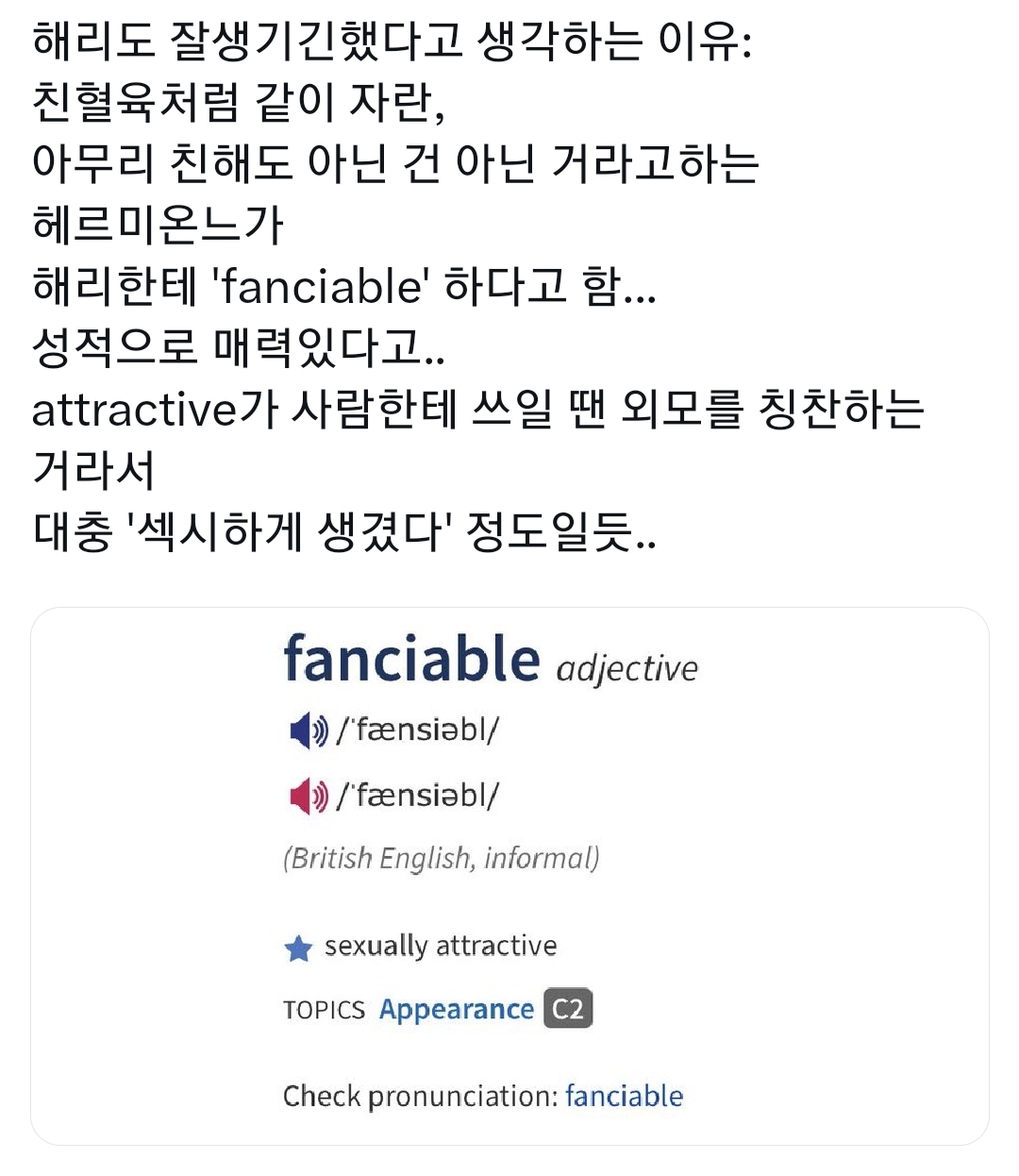The image size is (1019, 1176).
Task: Click the TOPICS label
Action: click(324, 1010)
